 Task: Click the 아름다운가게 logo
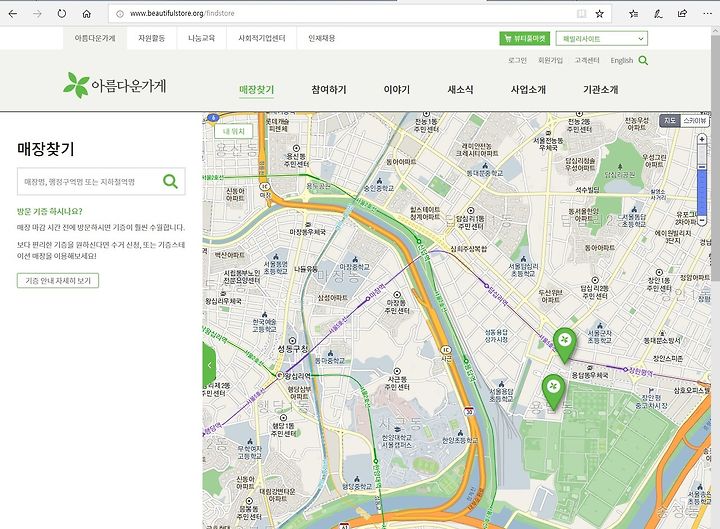(x=115, y=85)
